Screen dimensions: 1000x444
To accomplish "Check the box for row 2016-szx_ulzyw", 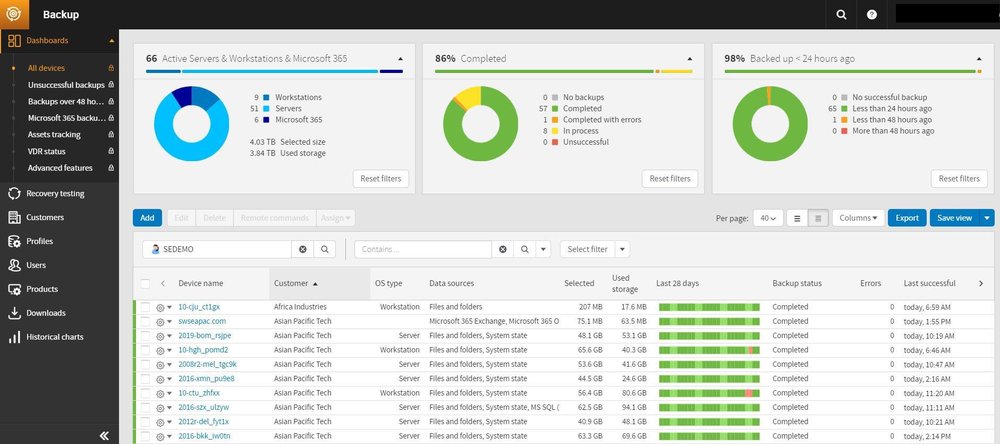I will (145, 408).
